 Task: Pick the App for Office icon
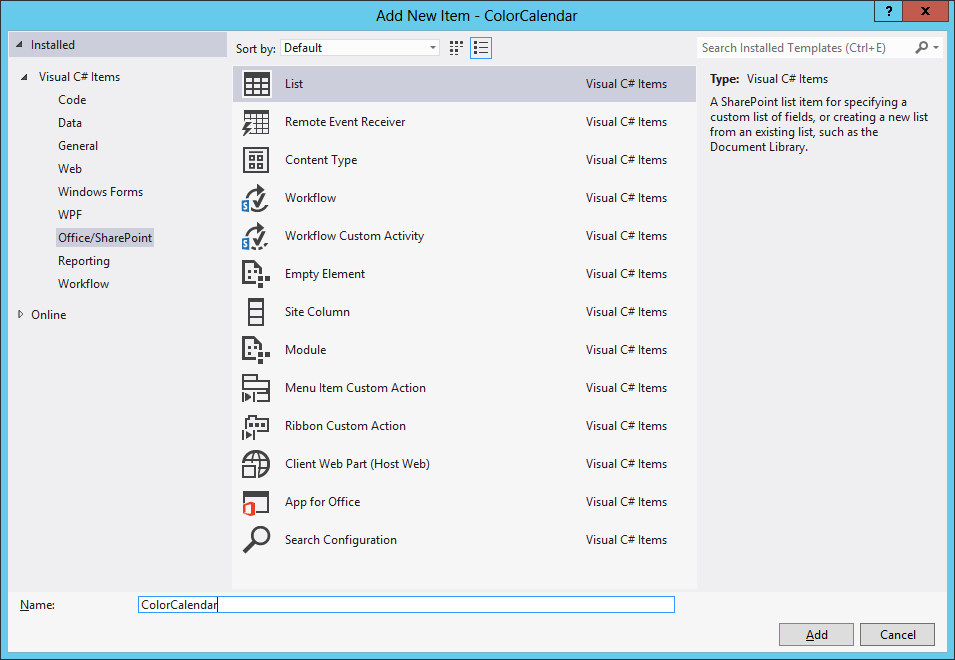coord(256,502)
